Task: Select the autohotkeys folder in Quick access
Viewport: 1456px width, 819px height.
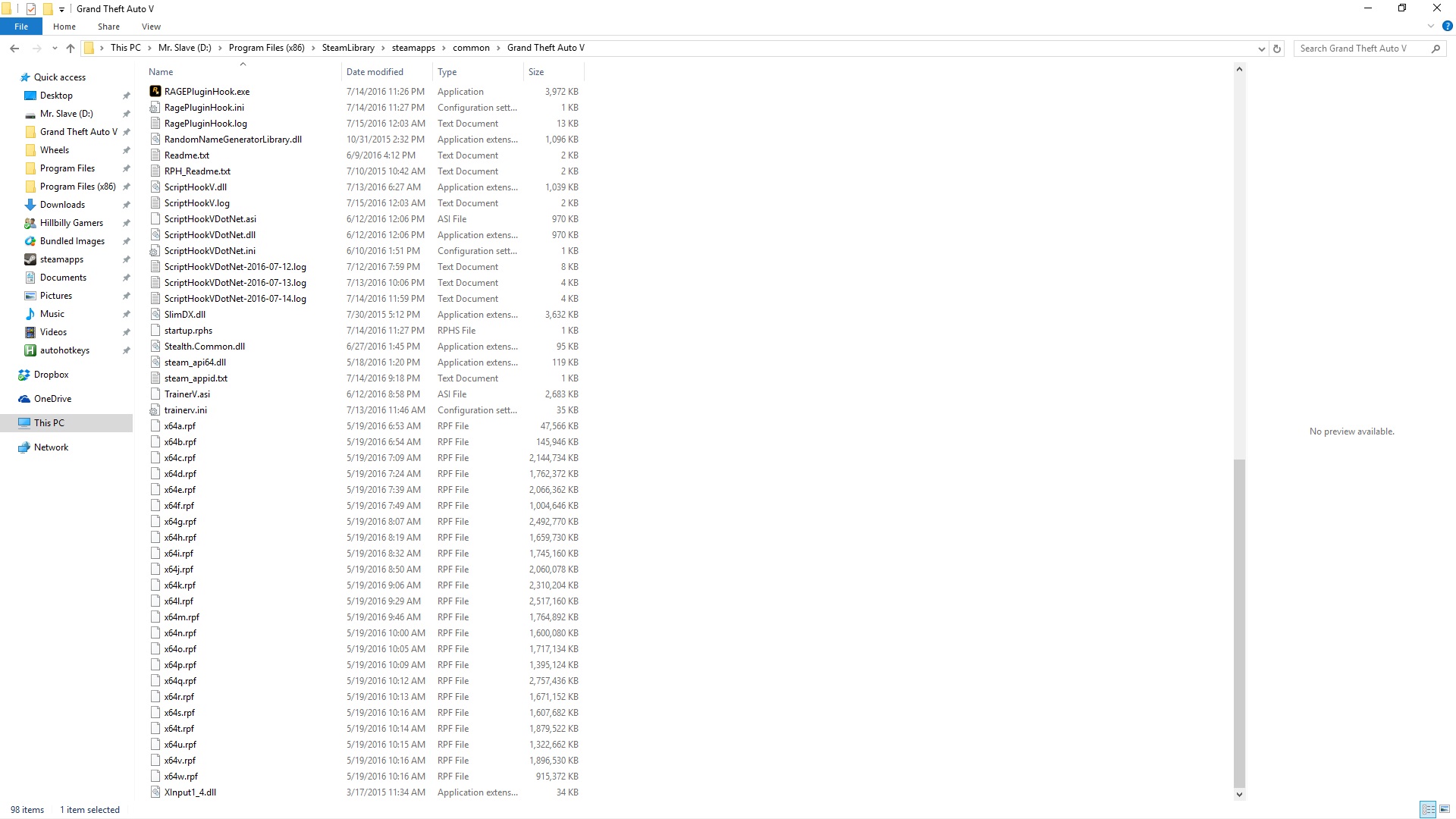Action: [64, 350]
